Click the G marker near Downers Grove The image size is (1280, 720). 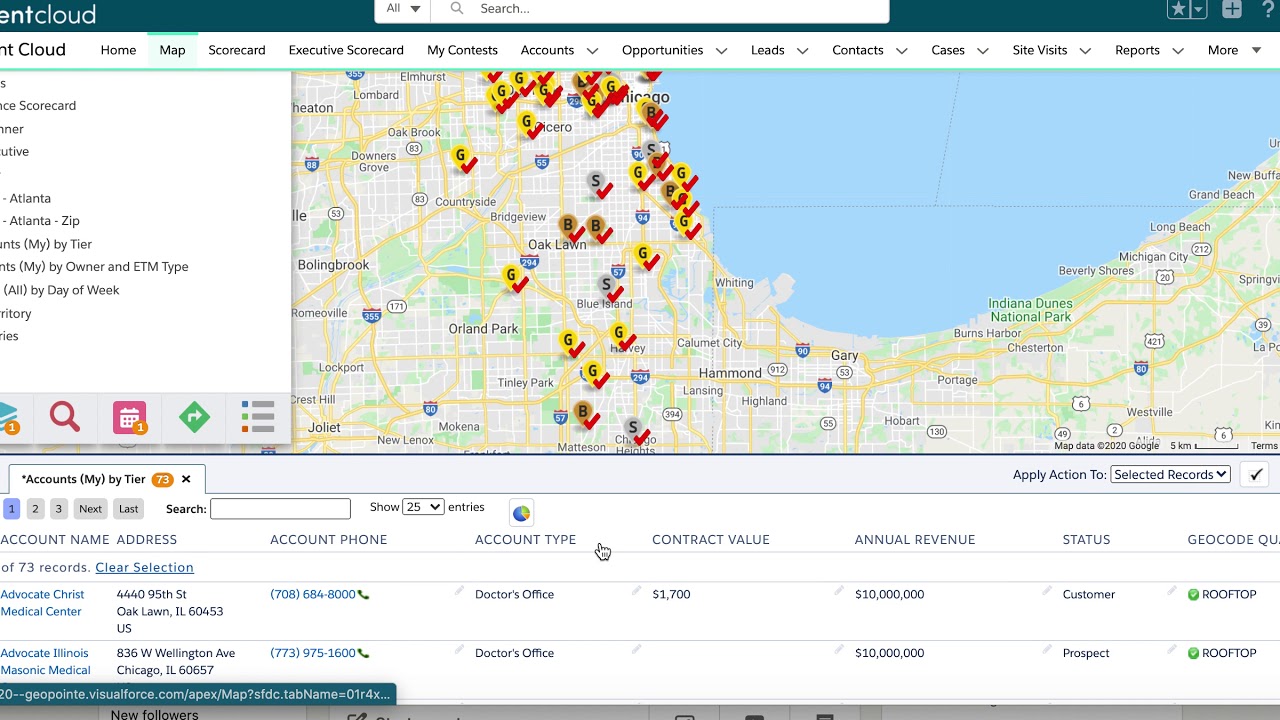pyautogui.click(x=461, y=156)
